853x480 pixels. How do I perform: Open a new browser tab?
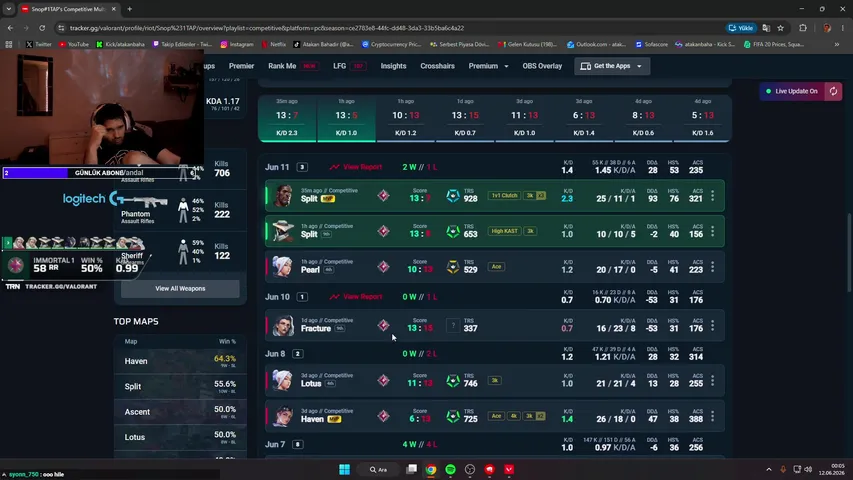(129, 9)
